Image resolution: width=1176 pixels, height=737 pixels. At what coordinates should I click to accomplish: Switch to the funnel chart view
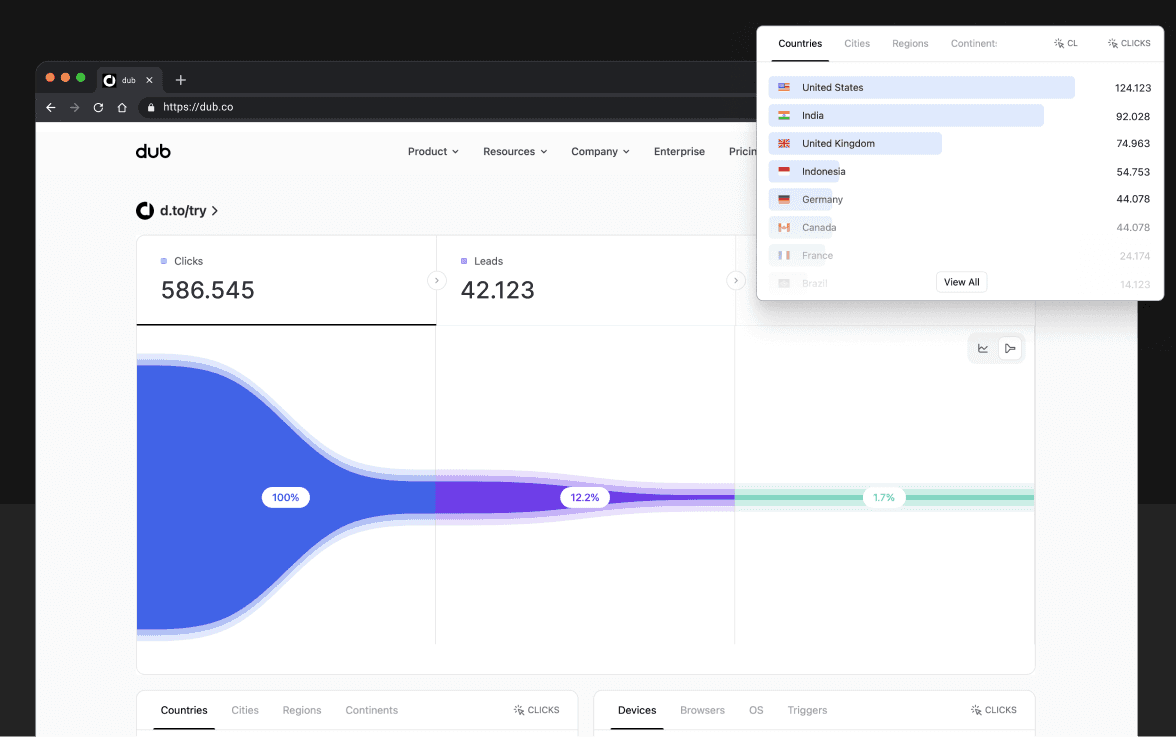pyautogui.click(x=1010, y=348)
